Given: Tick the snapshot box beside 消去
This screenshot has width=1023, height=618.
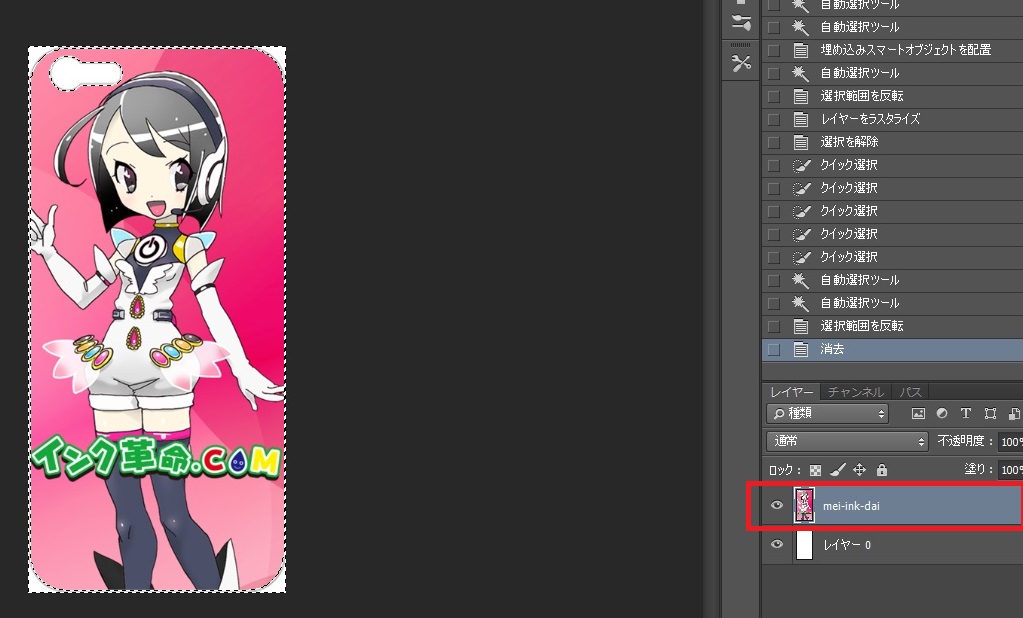Looking at the screenshot, I should (774, 350).
